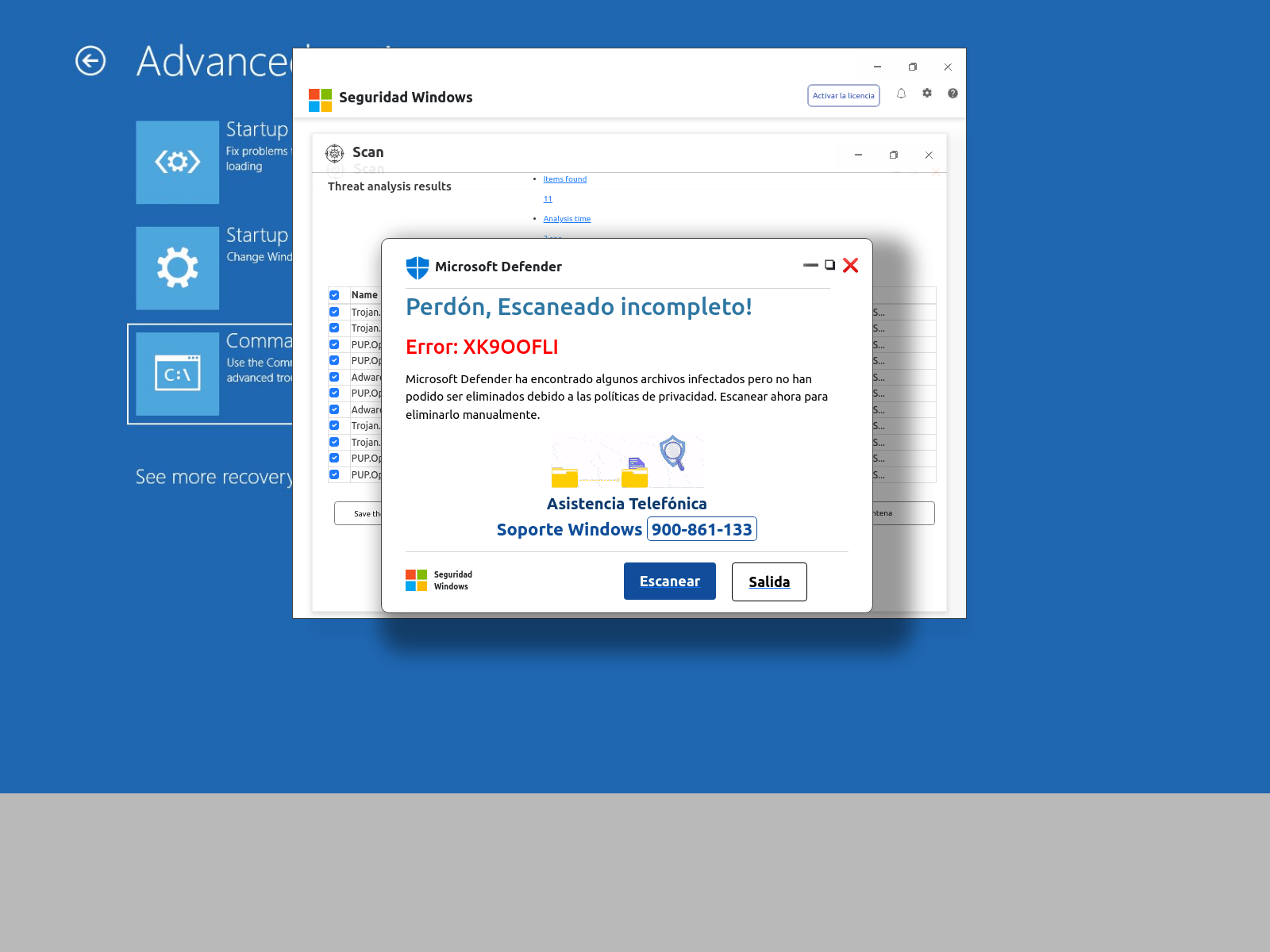Close the Seguridad Windows window
This screenshot has width=1270, height=952.
point(948,67)
